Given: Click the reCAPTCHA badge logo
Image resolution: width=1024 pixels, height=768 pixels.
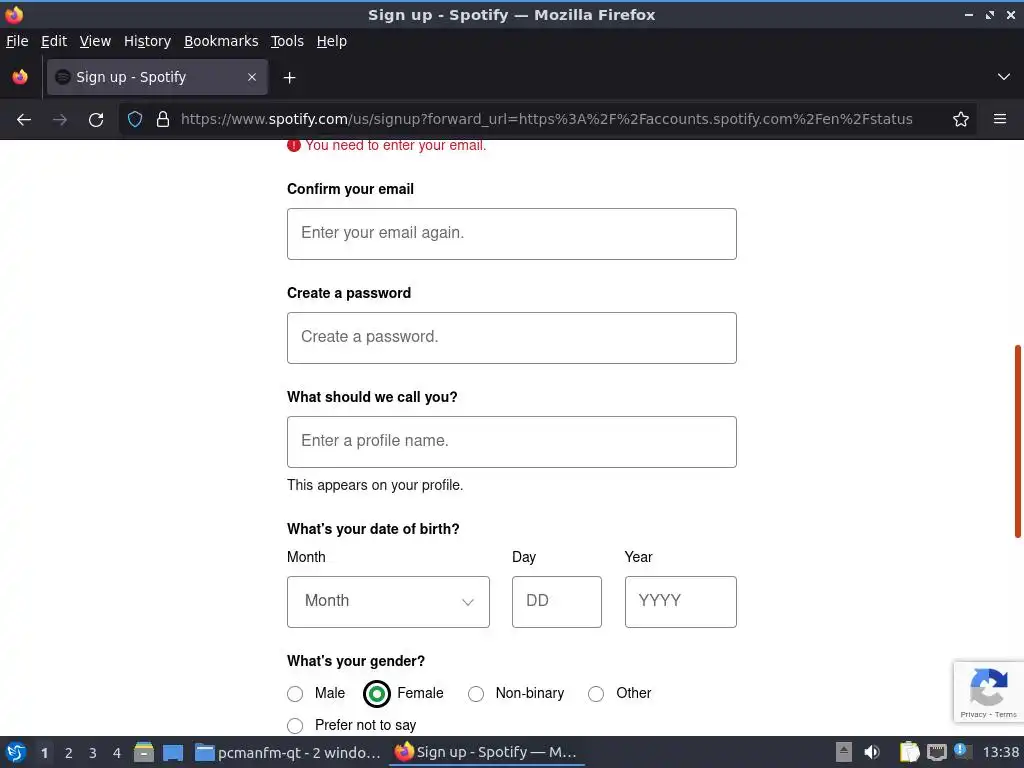Looking at the screenshot, I should pyautogui.click(x=988, y=686).
